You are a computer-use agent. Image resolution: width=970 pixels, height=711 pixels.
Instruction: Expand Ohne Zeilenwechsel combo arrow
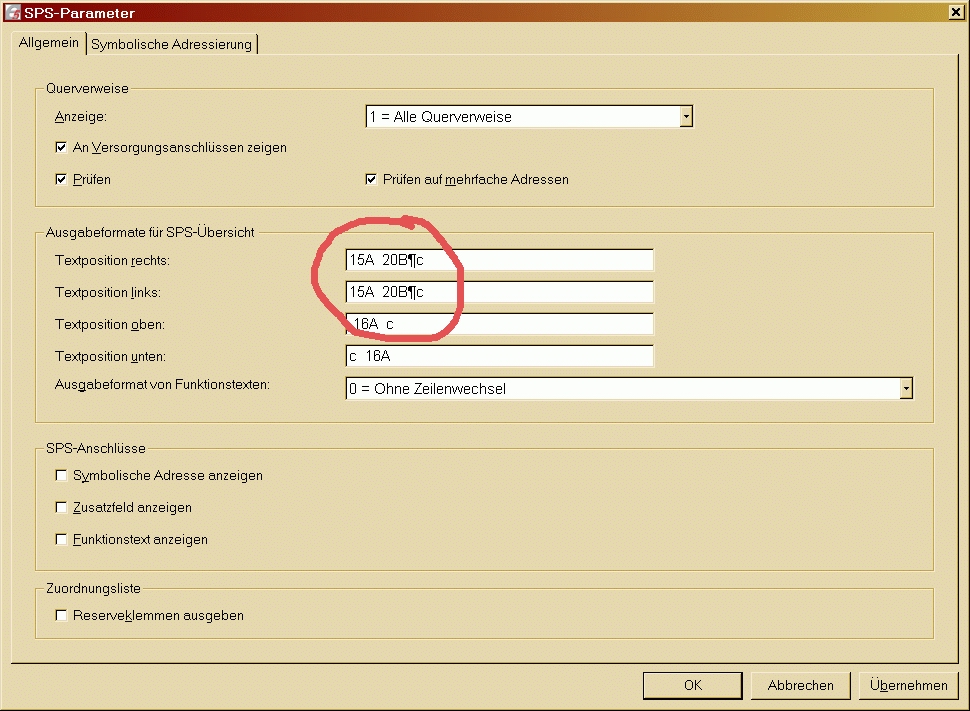tap(906, 389)
